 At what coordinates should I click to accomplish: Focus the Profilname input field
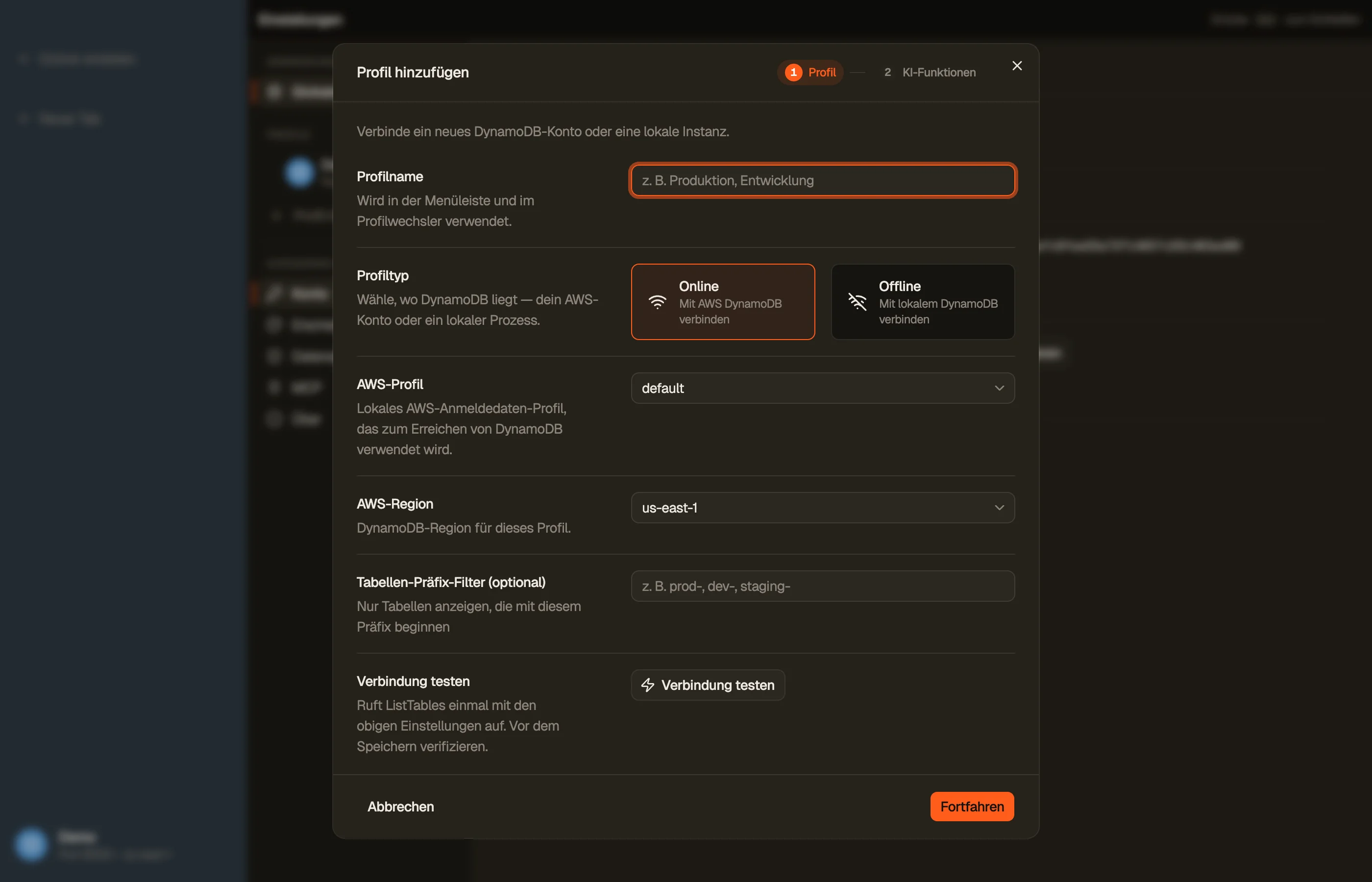(x=823, y=180)
